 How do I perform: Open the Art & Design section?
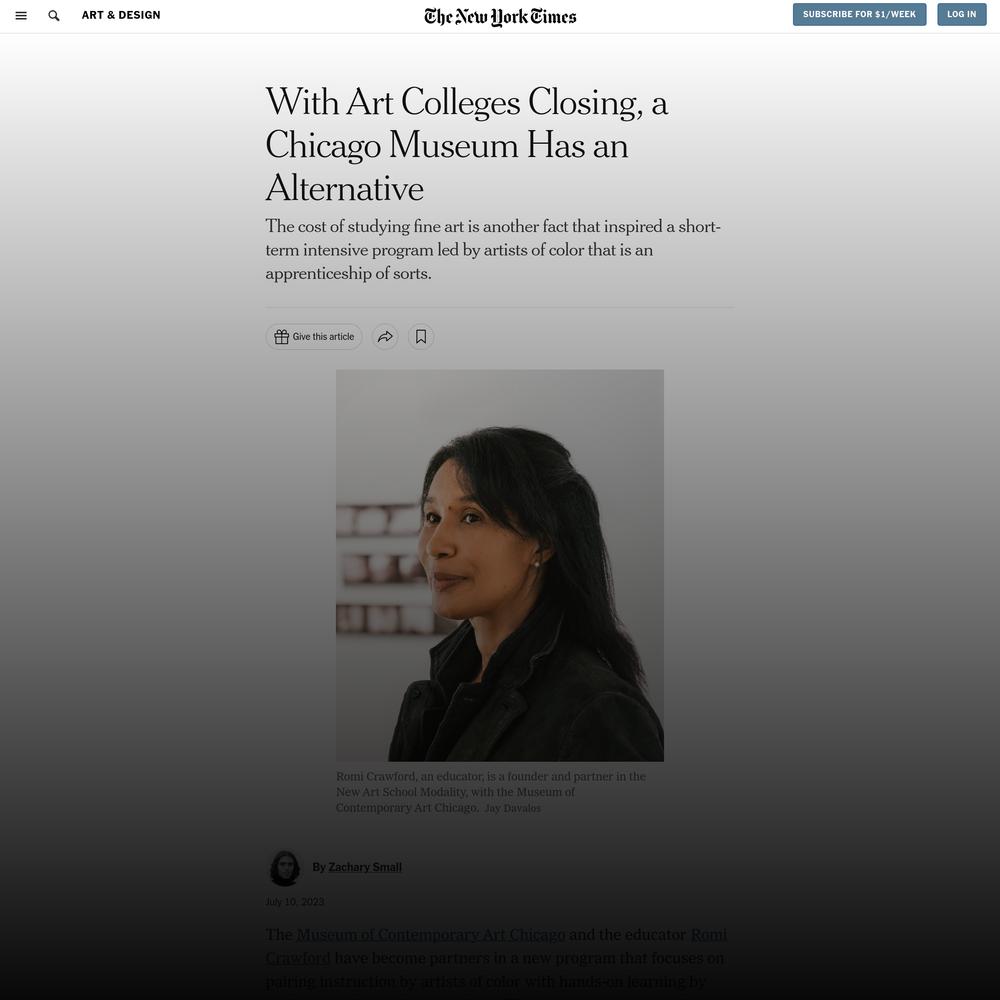pyautogui.click(x=121, y=15)
